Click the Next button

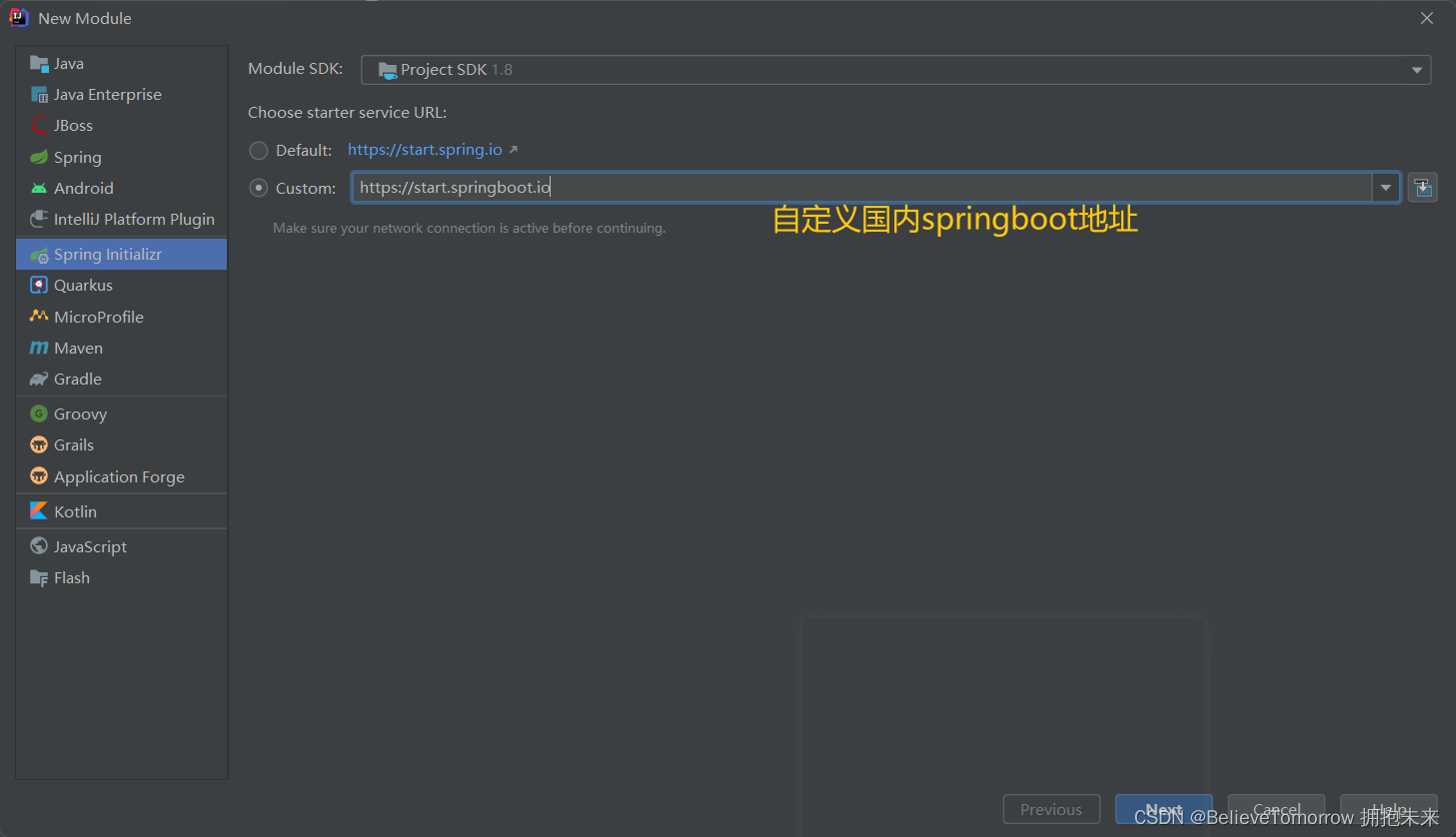(x=1164, y=809)
